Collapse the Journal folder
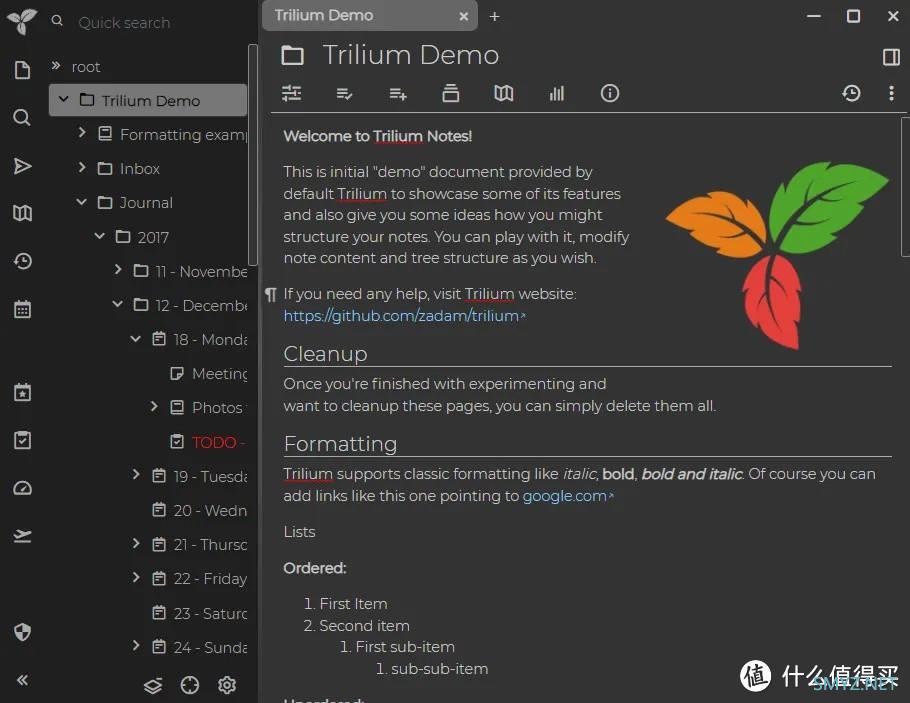This screenshot has width=910, height=703. 82,202
